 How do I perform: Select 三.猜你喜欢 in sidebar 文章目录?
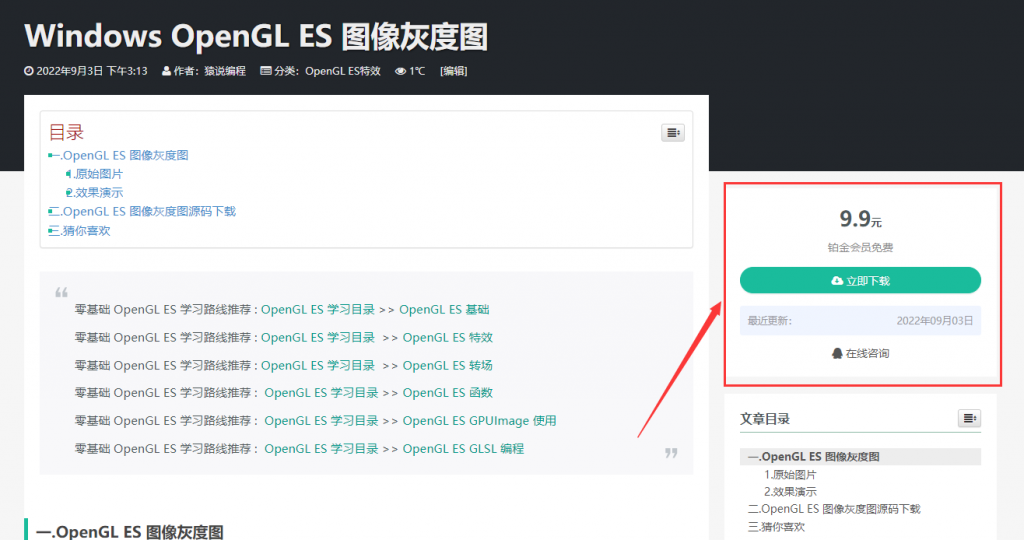pyautogui.click(x=776, y=526)
